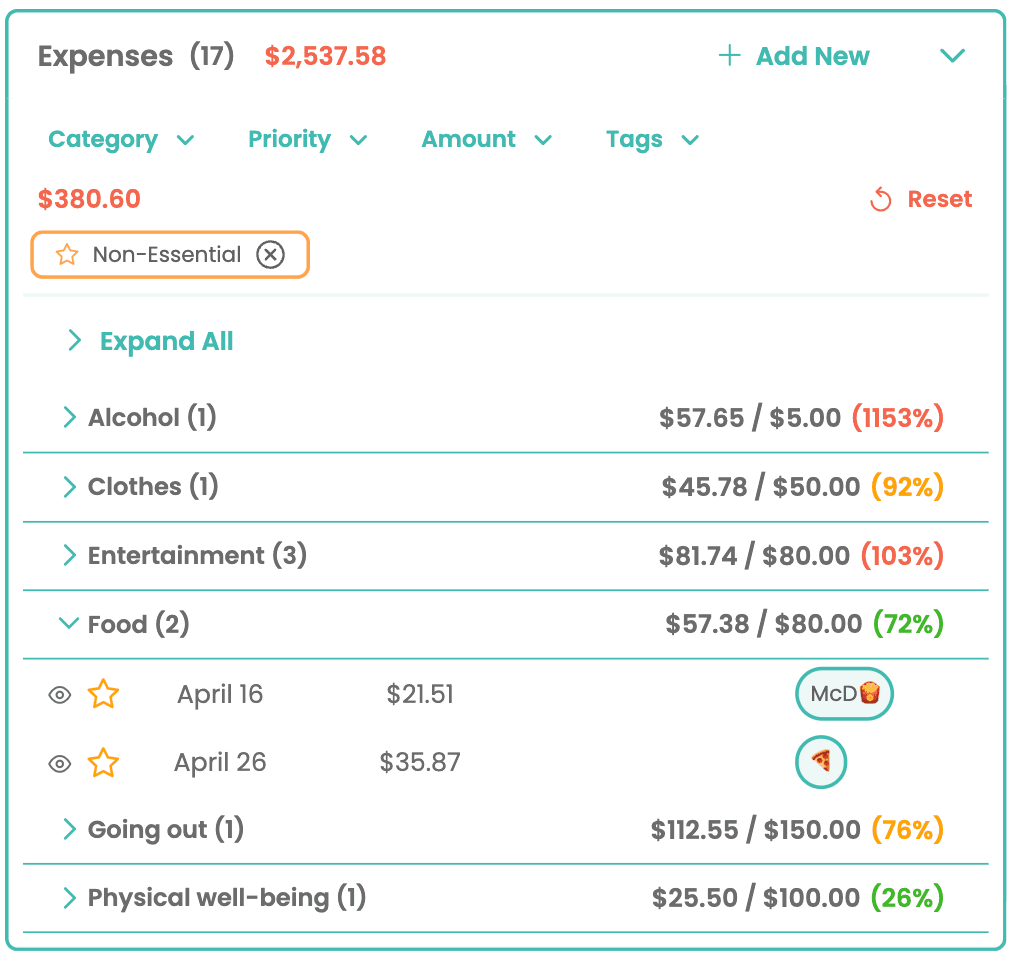Remove the Non-Essential filter via its X icon

(270, 255)
